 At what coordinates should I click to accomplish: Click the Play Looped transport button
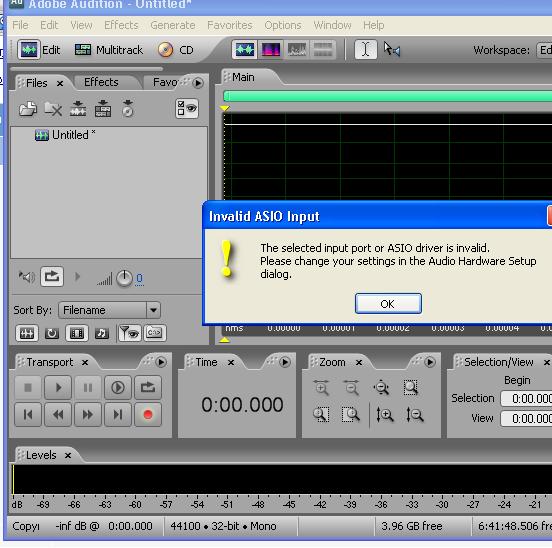click(x=148, y=388)
